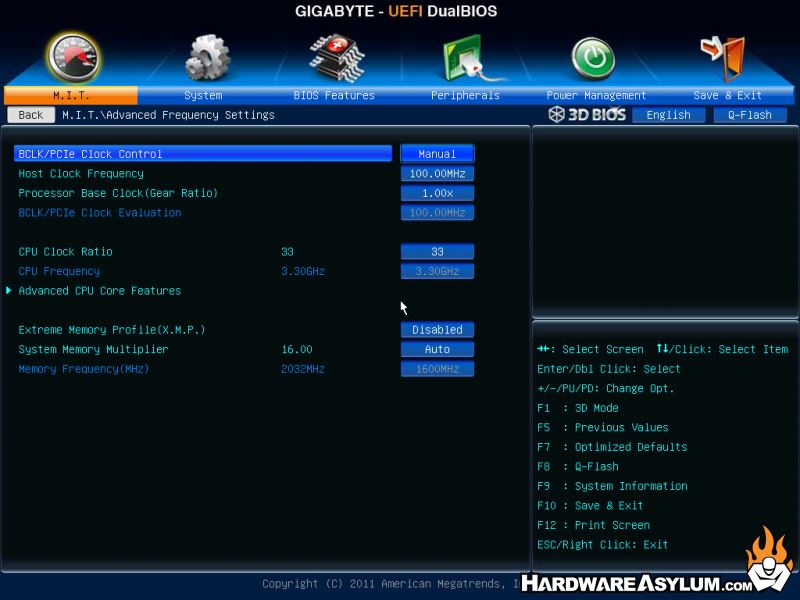Select Processor Base Clock(Gear Ratio) label
This screenshot has width=800, height=600.
tap(118, 193)
